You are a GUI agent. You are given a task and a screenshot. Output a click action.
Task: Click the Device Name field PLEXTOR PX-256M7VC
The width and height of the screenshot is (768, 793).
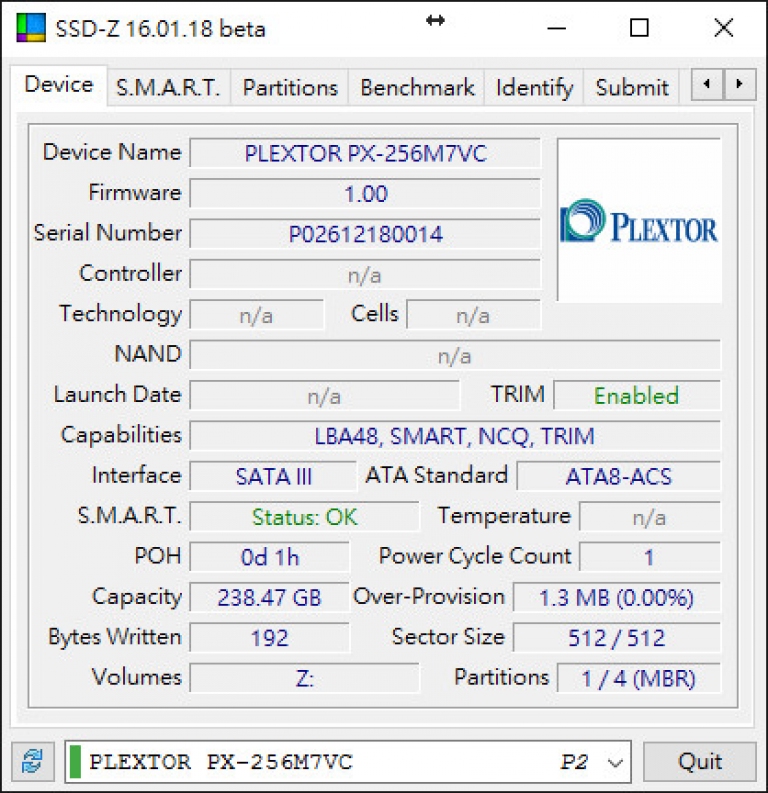pos(365,153)
